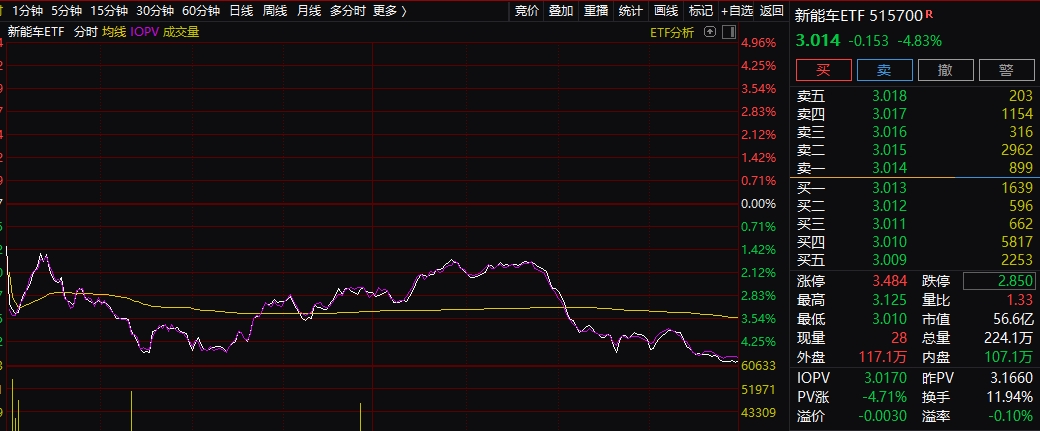Click +自选 to add to watchlist
The image size is (1040, 431).
pyautogui.click(x=737, y=11)
